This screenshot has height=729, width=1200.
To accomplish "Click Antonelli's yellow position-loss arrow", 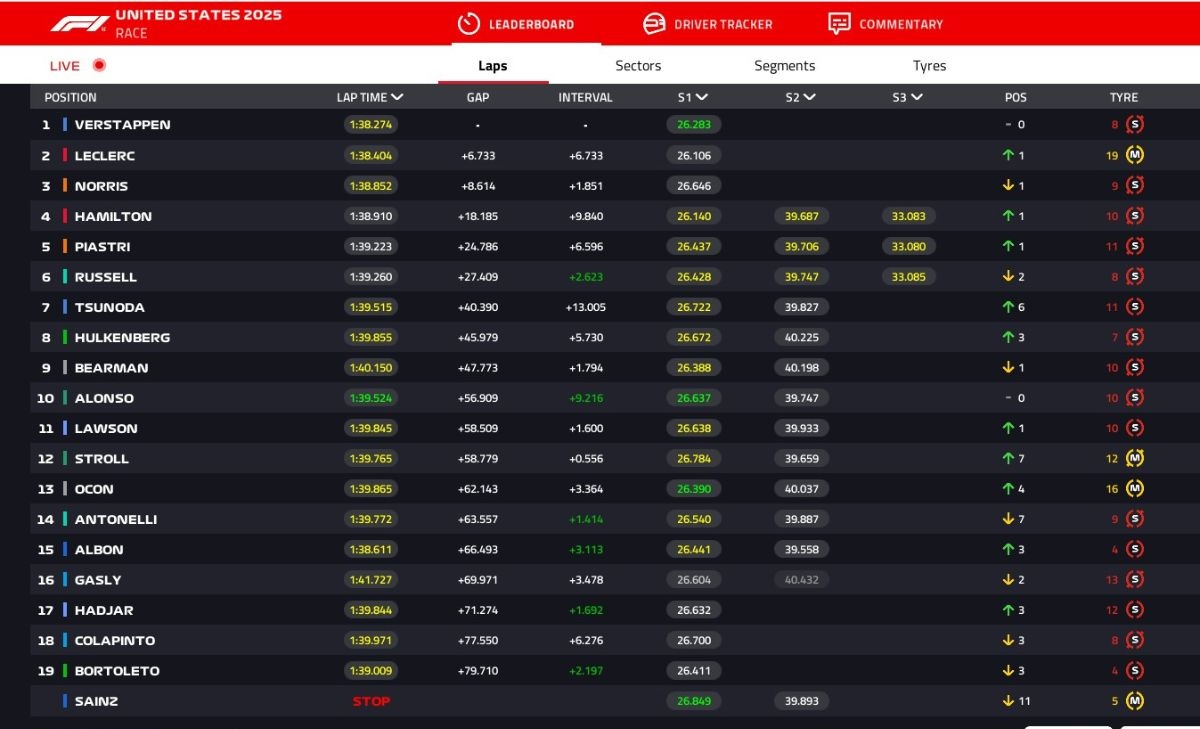I will pyautogui.click(x=1009, y=519).
